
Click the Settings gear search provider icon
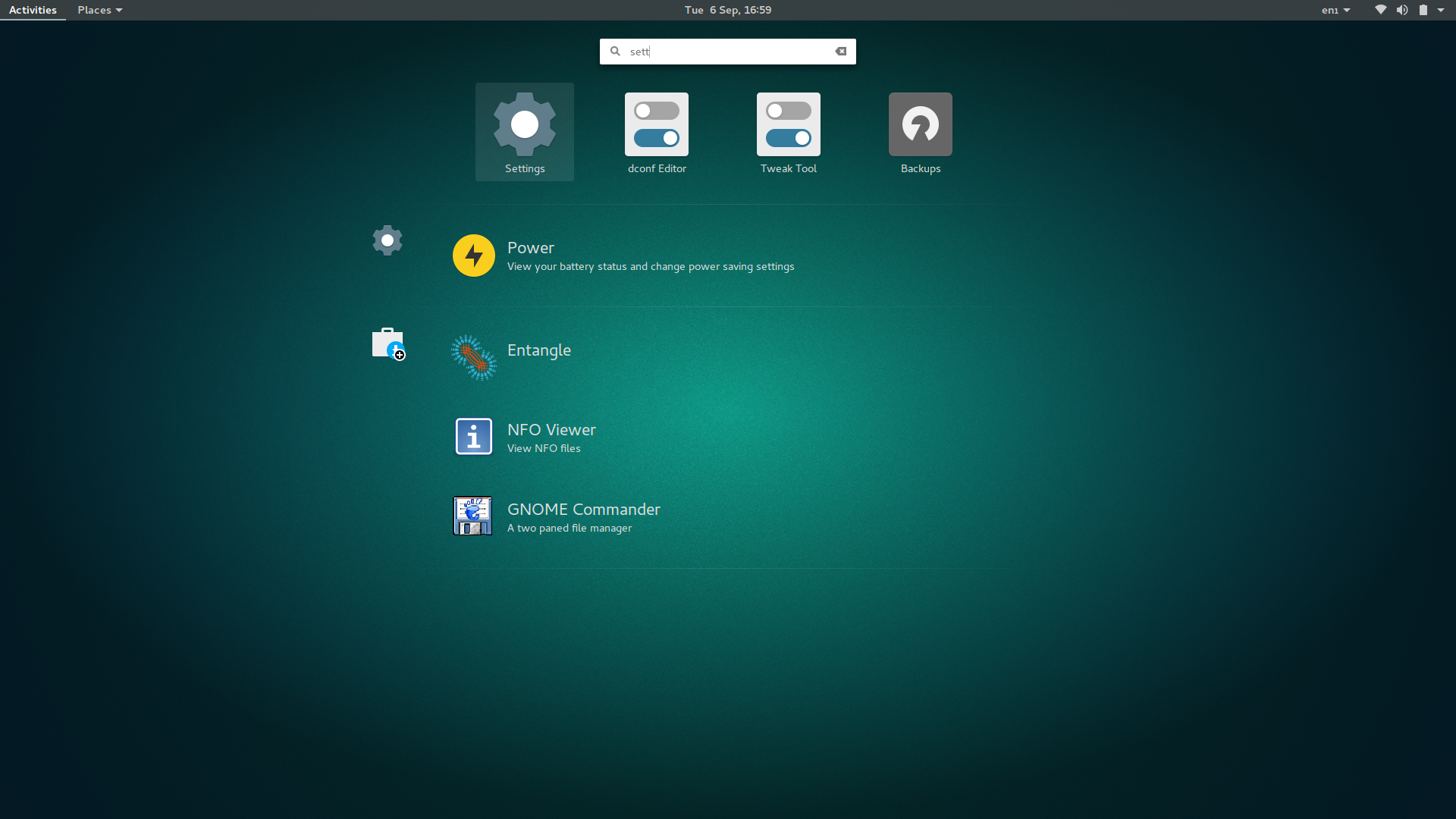coord(388,240)
